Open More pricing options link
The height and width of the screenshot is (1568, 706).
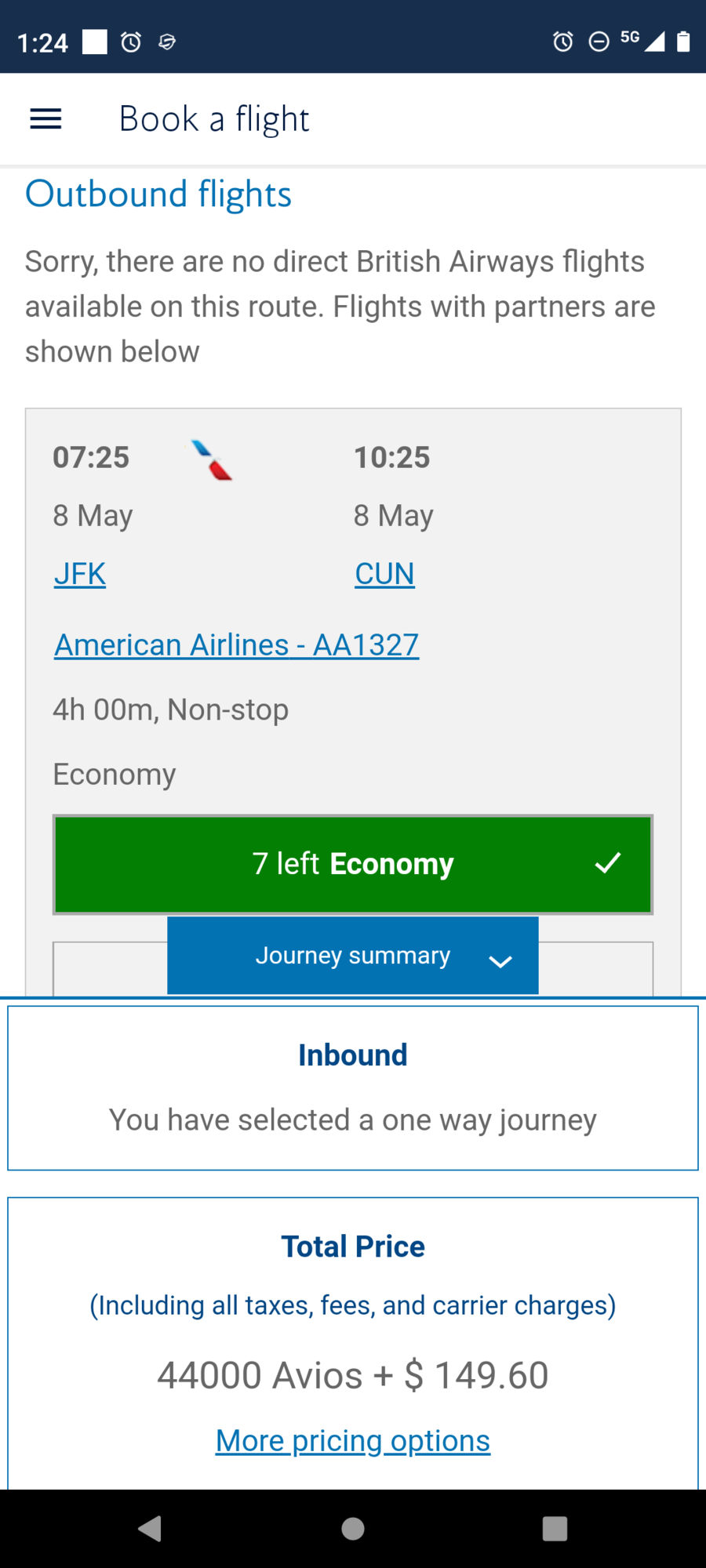click(353, 1440)
